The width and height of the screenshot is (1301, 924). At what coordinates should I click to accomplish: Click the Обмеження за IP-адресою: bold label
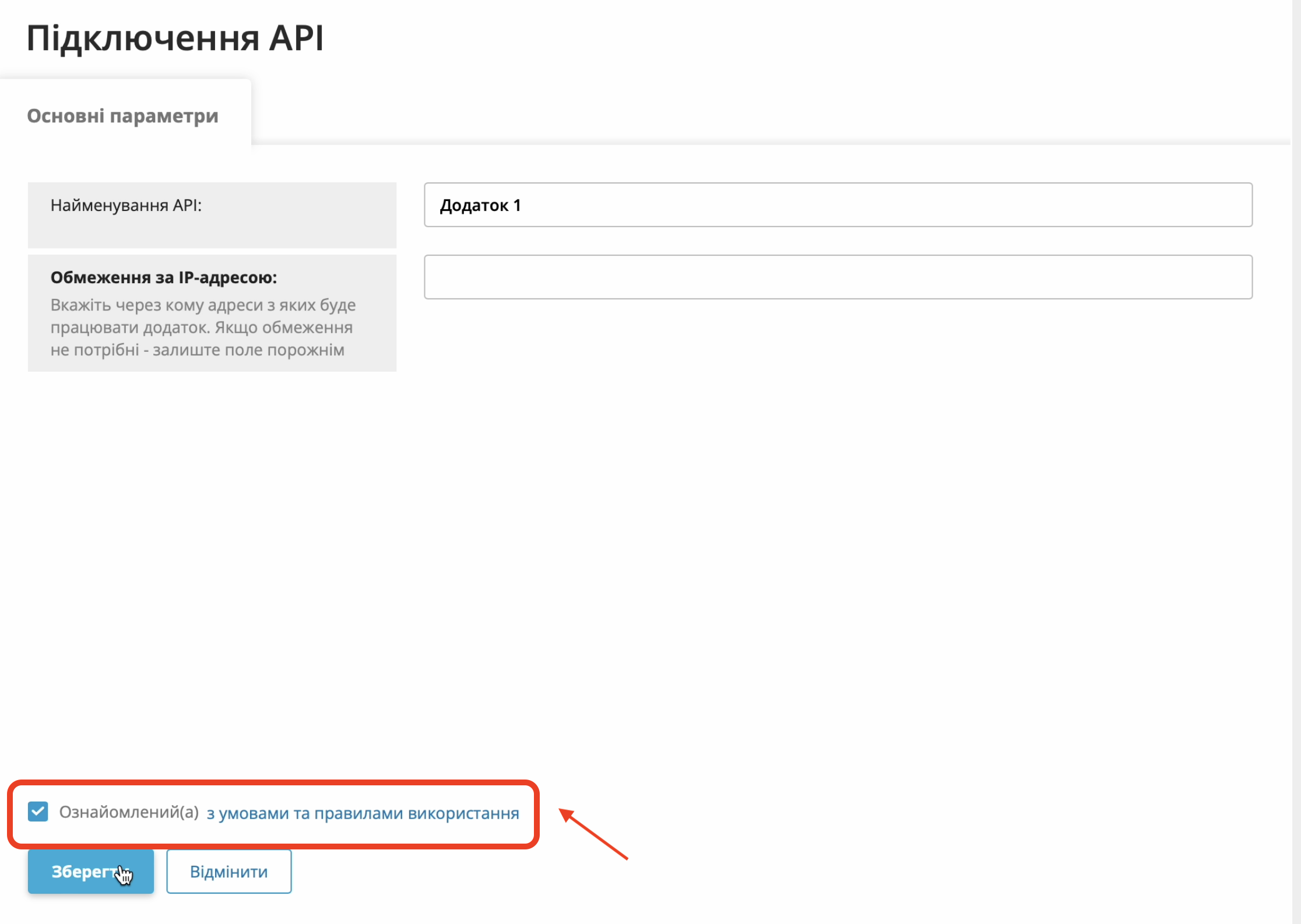coord(163,277)
